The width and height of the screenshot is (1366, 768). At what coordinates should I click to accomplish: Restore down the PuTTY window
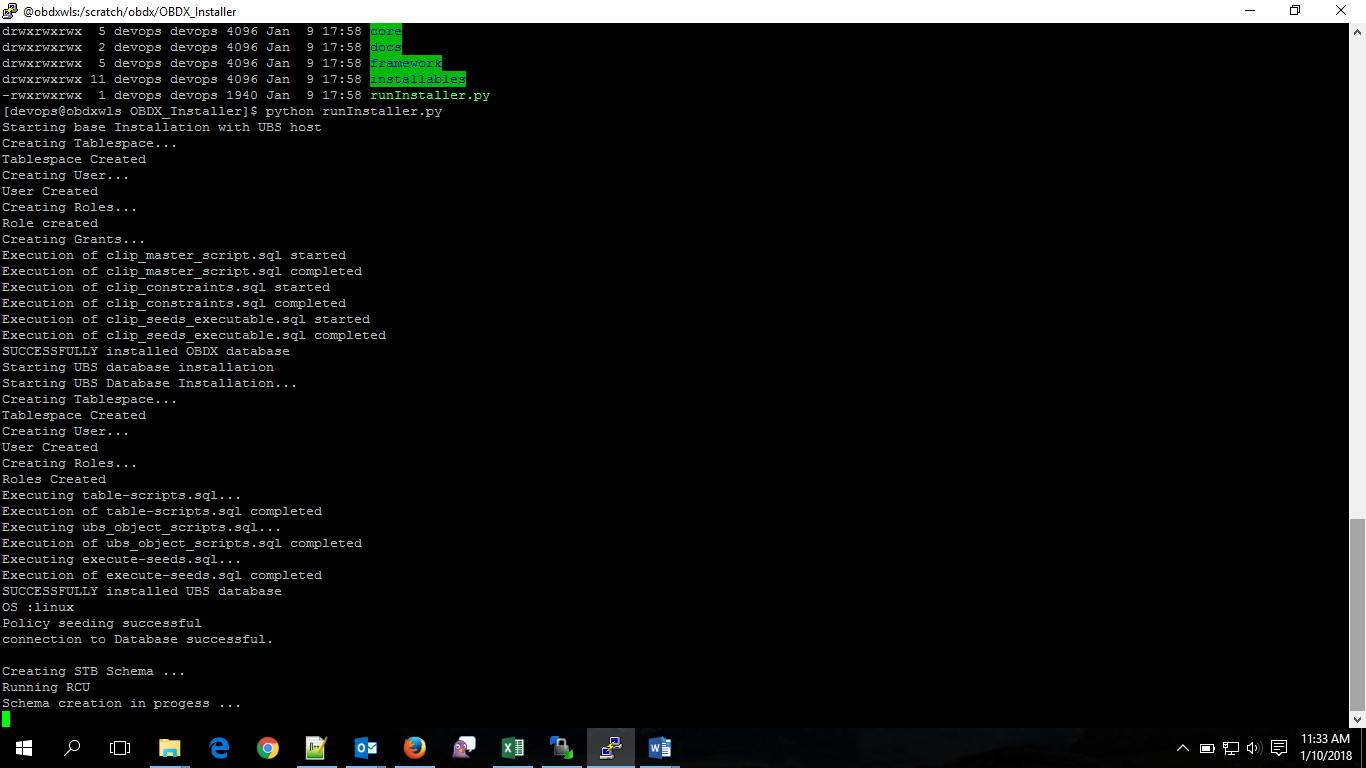click(x=1295, y=11)
